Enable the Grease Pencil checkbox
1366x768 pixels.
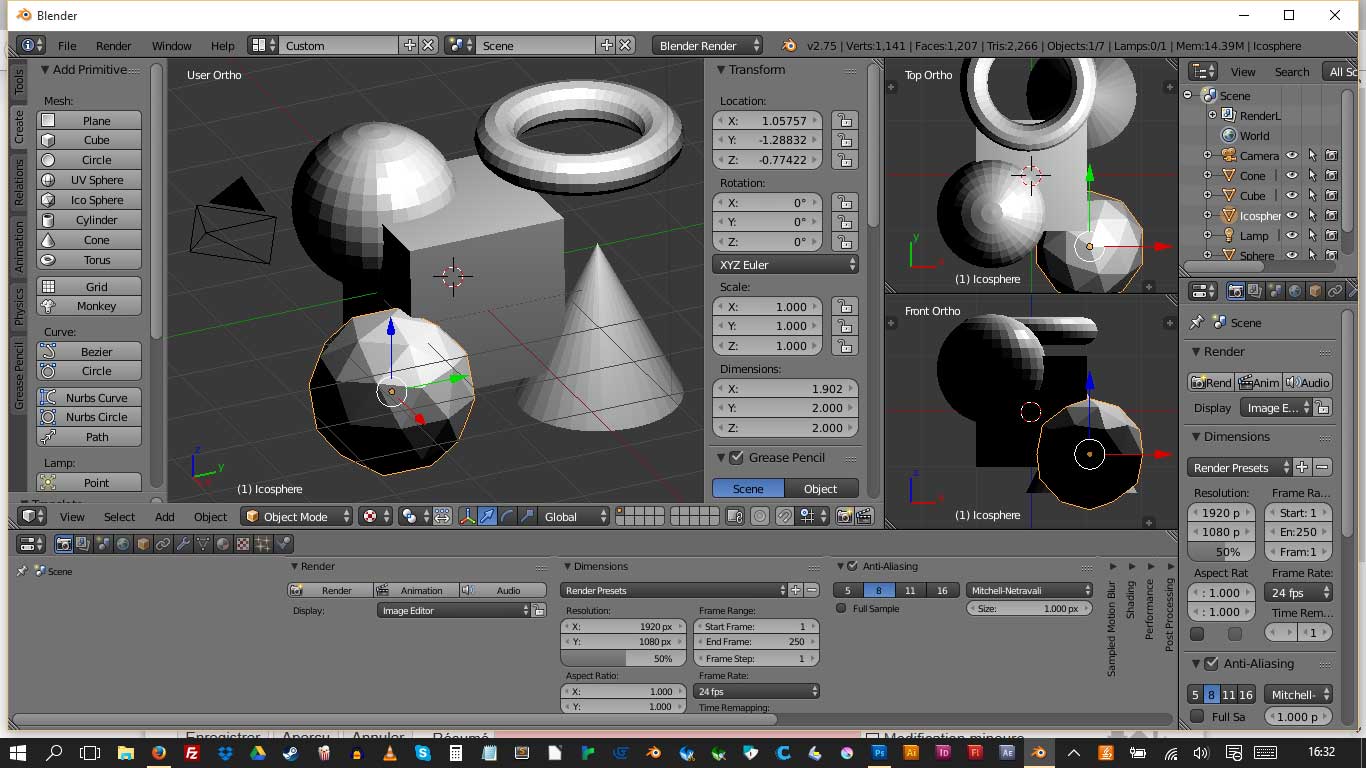click(x=737, y=457)
